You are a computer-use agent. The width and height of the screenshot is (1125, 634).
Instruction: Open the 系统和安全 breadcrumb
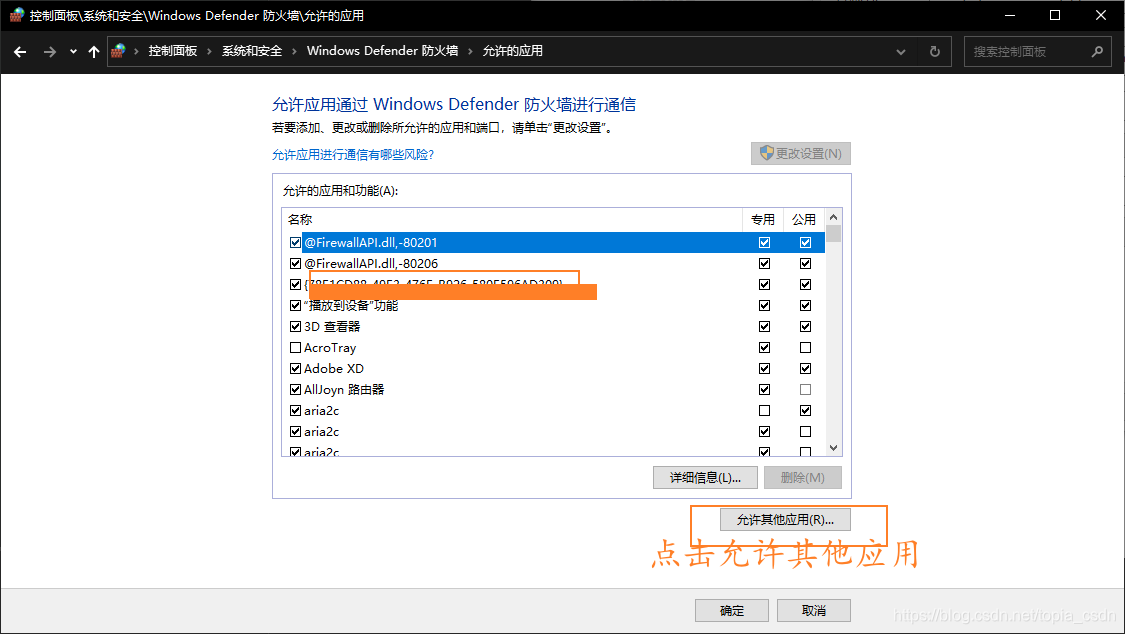(252, 51)
